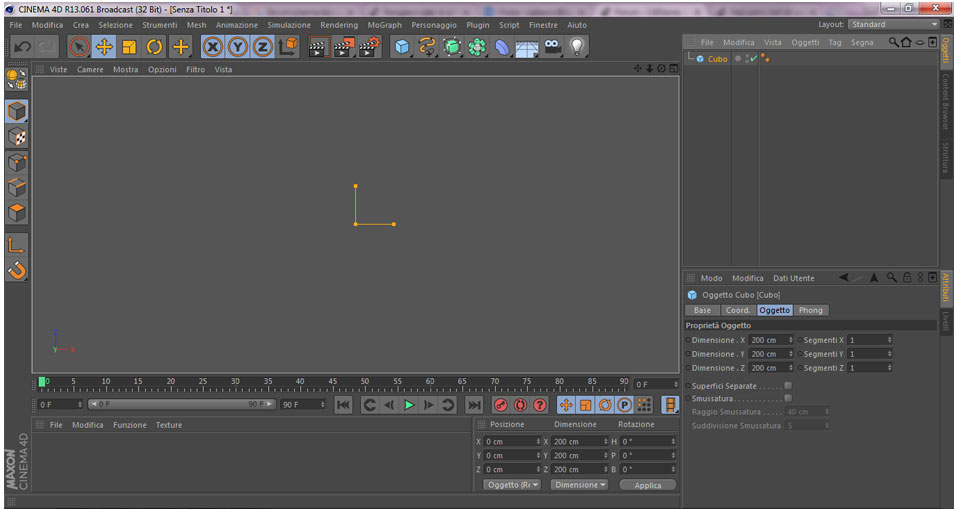Render the current view
The image size is (960, 509).
point(318,47)
